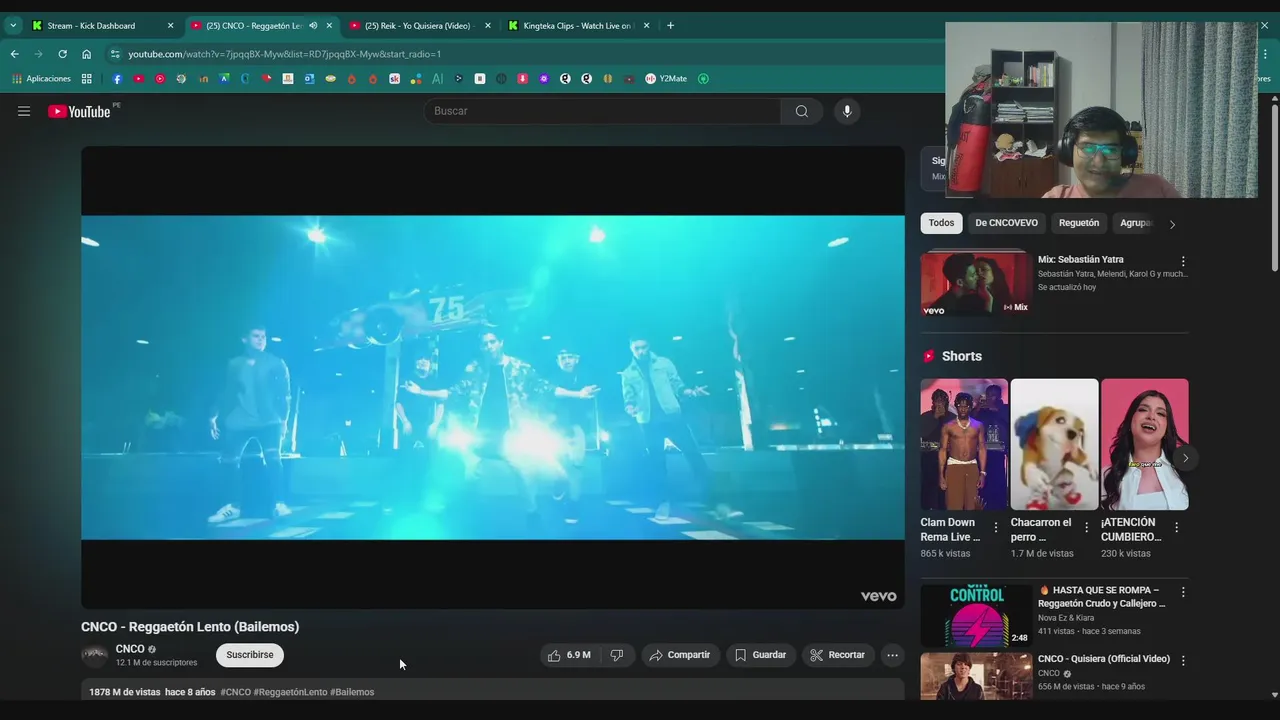Reload the page with browser refresh icon
This screenshot has width=1280, height=720.
[62, 54]
